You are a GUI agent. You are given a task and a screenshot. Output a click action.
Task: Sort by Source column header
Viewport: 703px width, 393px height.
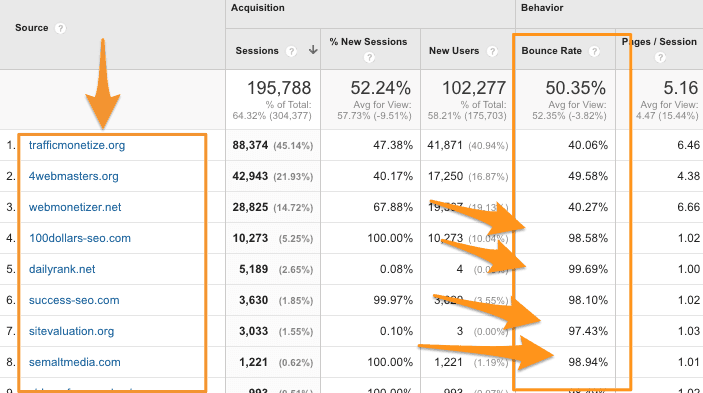pos(31,28)
